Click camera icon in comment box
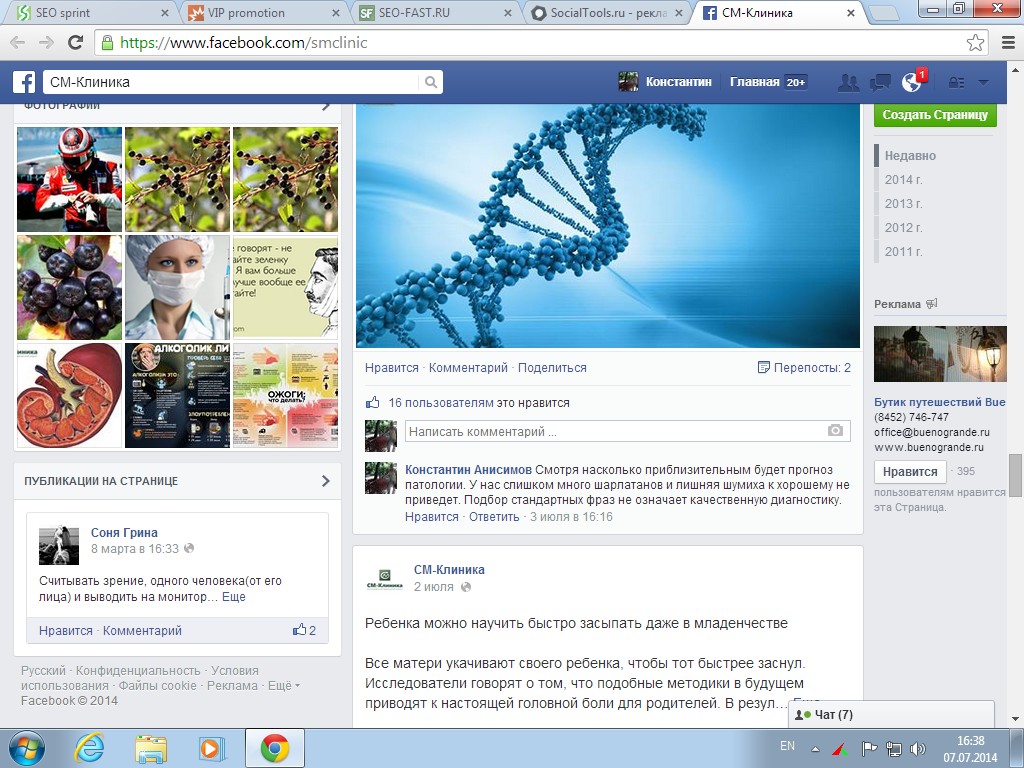Screen dimensions: 1024x768 pyautogui.click(x=835, y=430)
